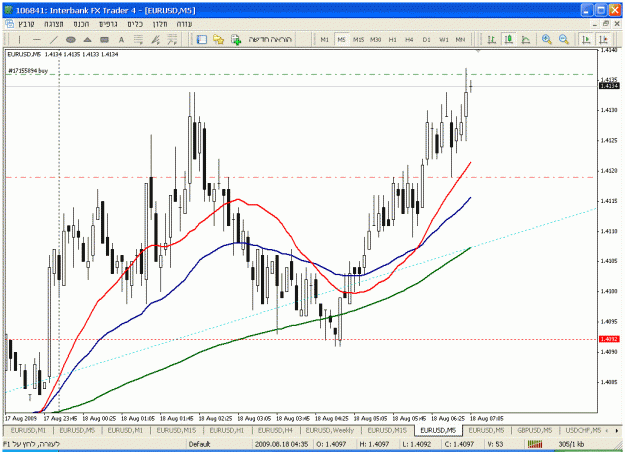The height and width of the screenshot is (452, 625).
Task: Open the עזרה (Help) menu
Action: coord(185,24)
